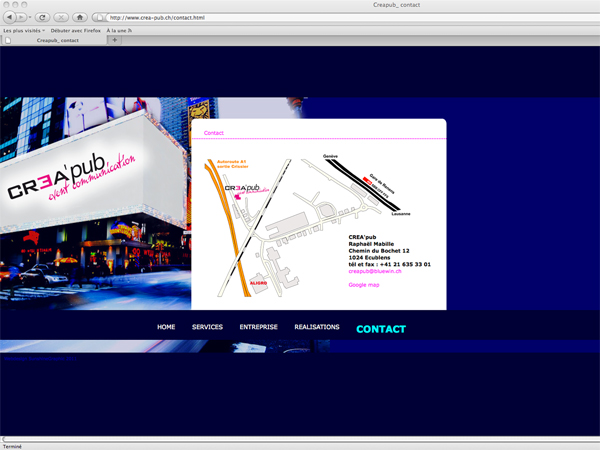
Task: Open the REALISATIONS menu item
Action: tap(317, 327)
